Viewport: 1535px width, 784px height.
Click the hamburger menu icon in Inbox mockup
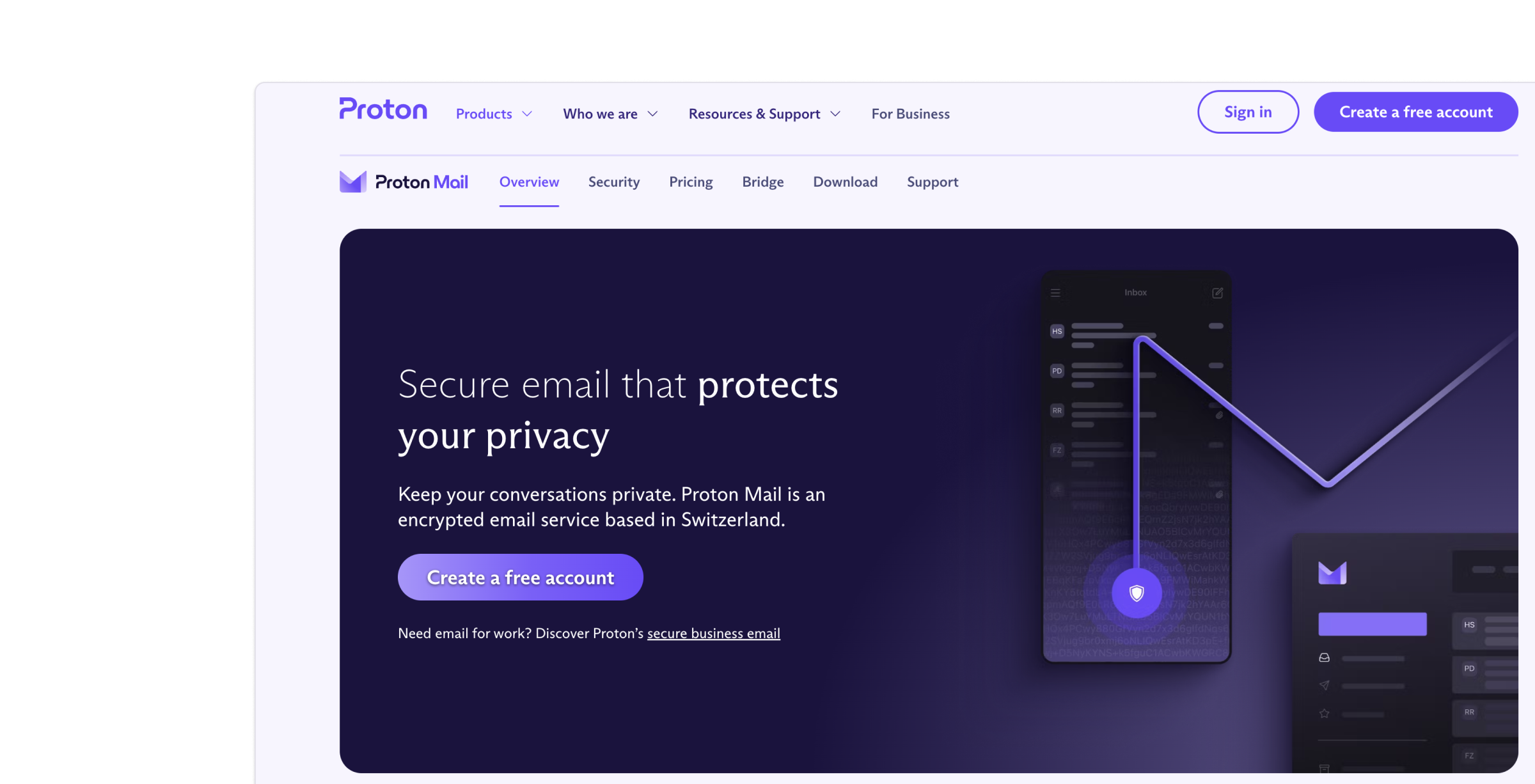[1055, 293]
